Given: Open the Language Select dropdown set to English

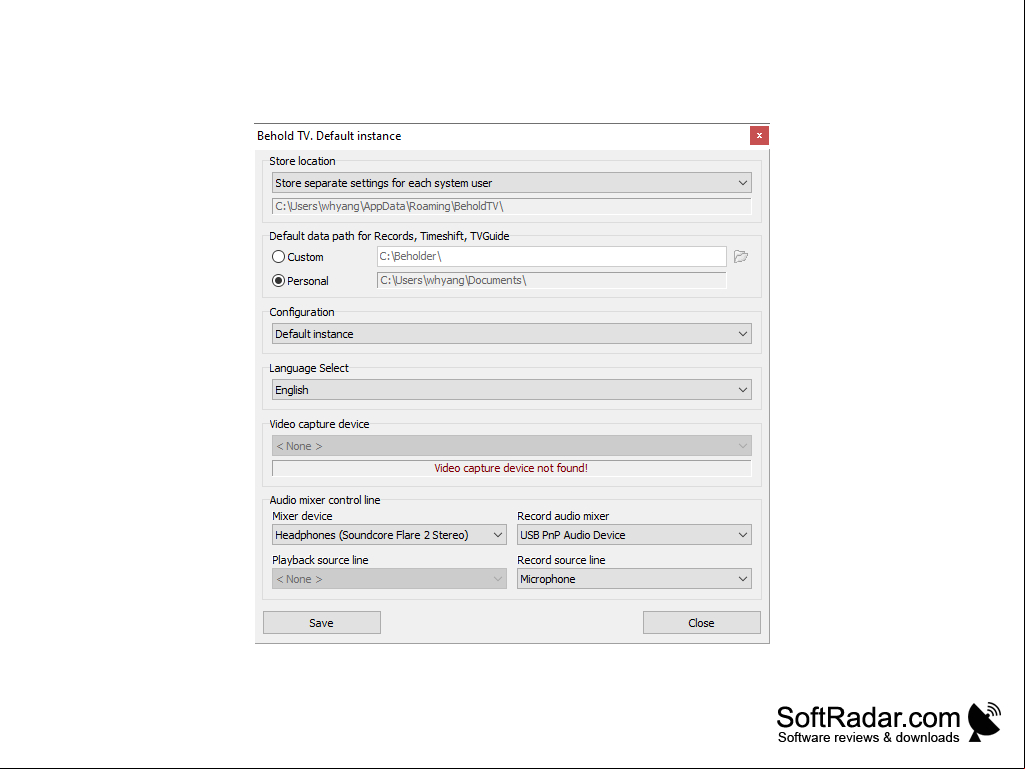Looking at the screenshot, I should pyautogui.click(x=512, y=390).
